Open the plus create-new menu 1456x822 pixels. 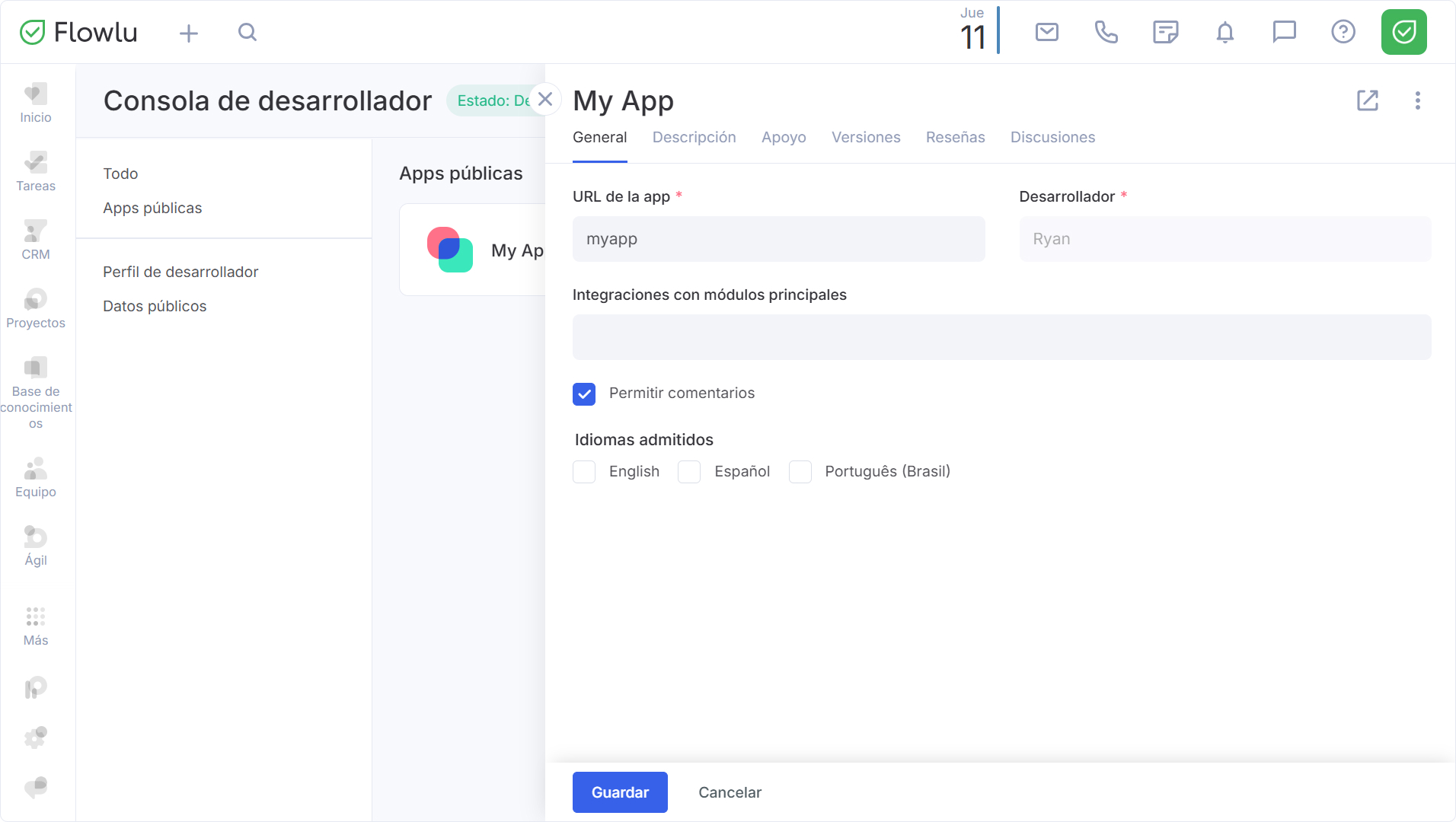[x=189, y=33]
